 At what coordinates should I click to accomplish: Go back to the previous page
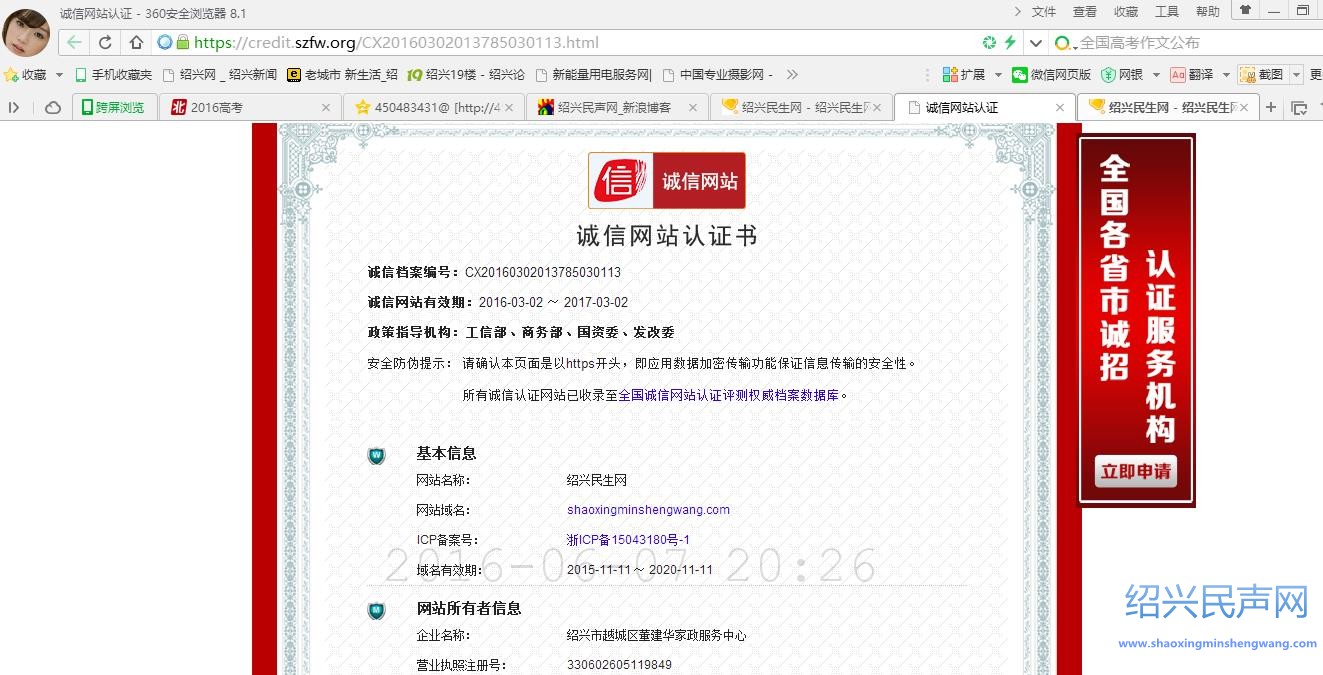[x=74, y=43]
